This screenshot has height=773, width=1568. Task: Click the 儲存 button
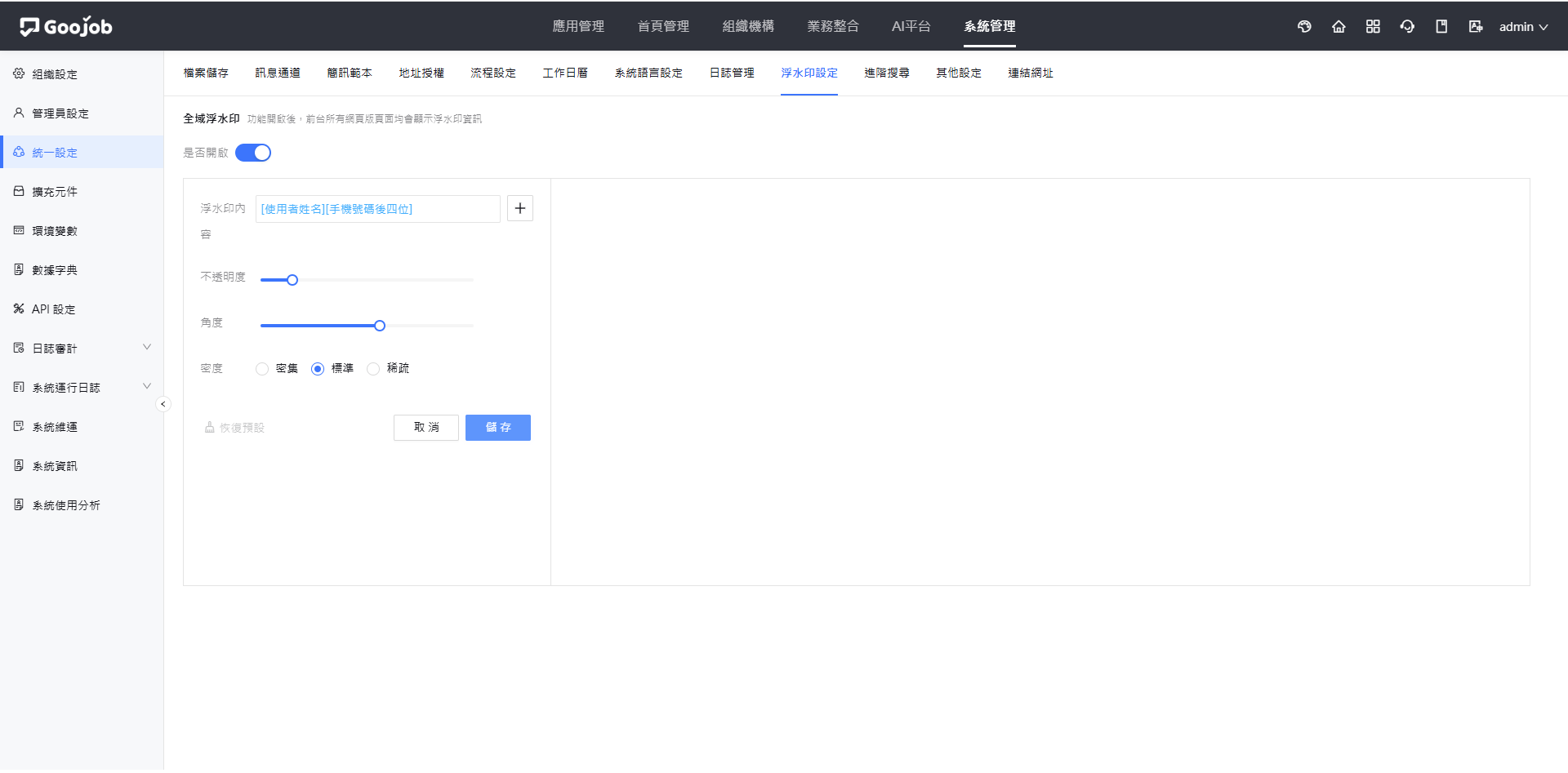click(x=498, y=428)
